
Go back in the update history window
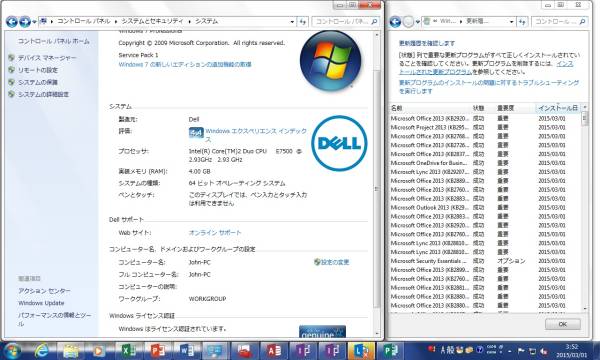coord(395,22)
